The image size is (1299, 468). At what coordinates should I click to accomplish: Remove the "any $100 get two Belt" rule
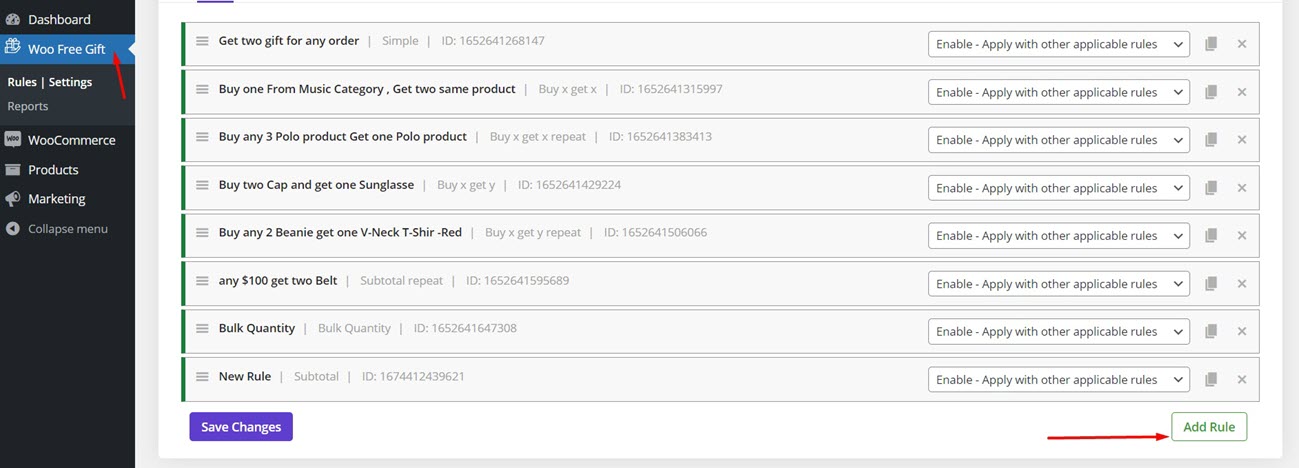click(1242, 283)
